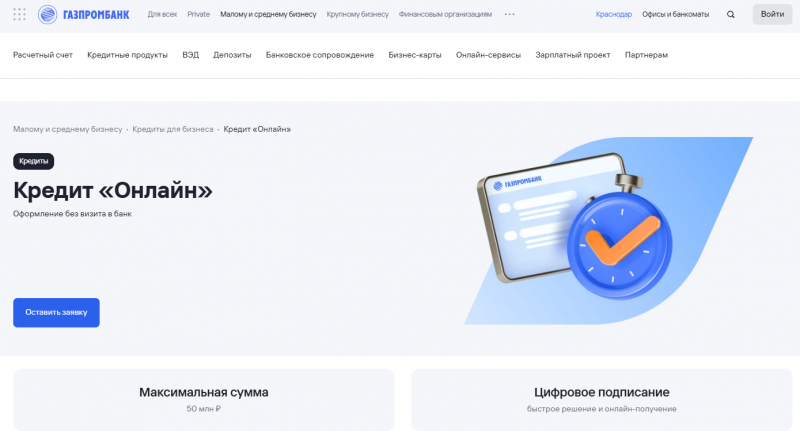Click text быстрое решение и онлайн-получение
This screenshot has height=431, width=800.
[x=602, y=409]
